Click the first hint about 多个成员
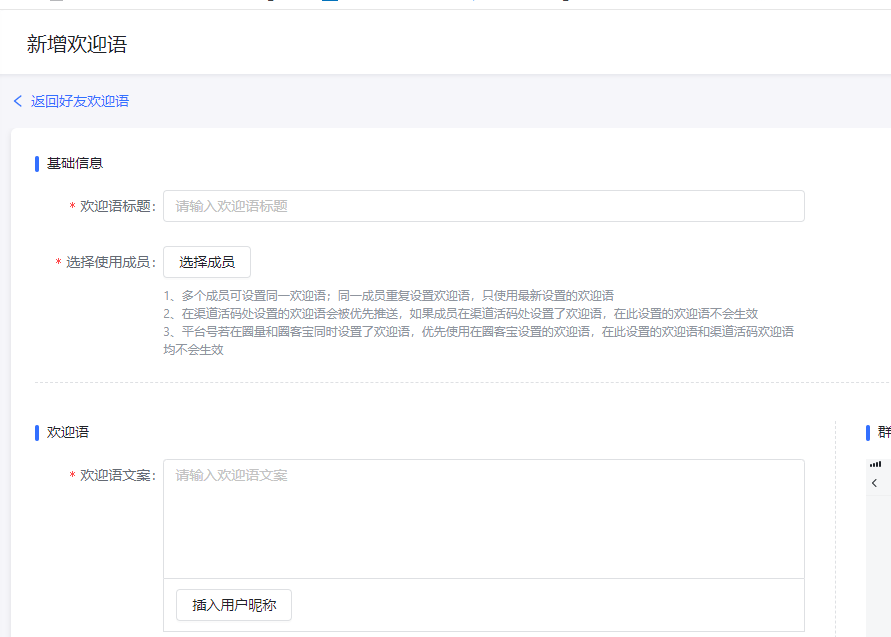The width and height of the screenshot is (891, 637). 389,296
